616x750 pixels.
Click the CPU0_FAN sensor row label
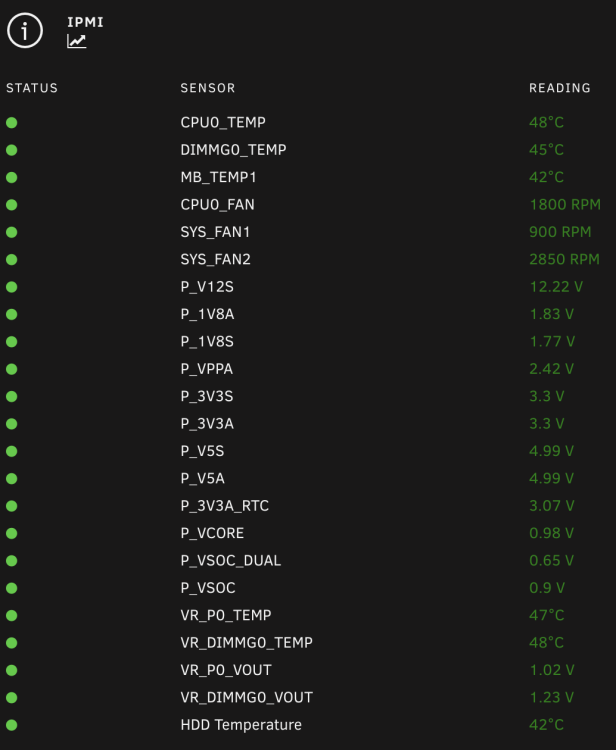click(218, 205)
